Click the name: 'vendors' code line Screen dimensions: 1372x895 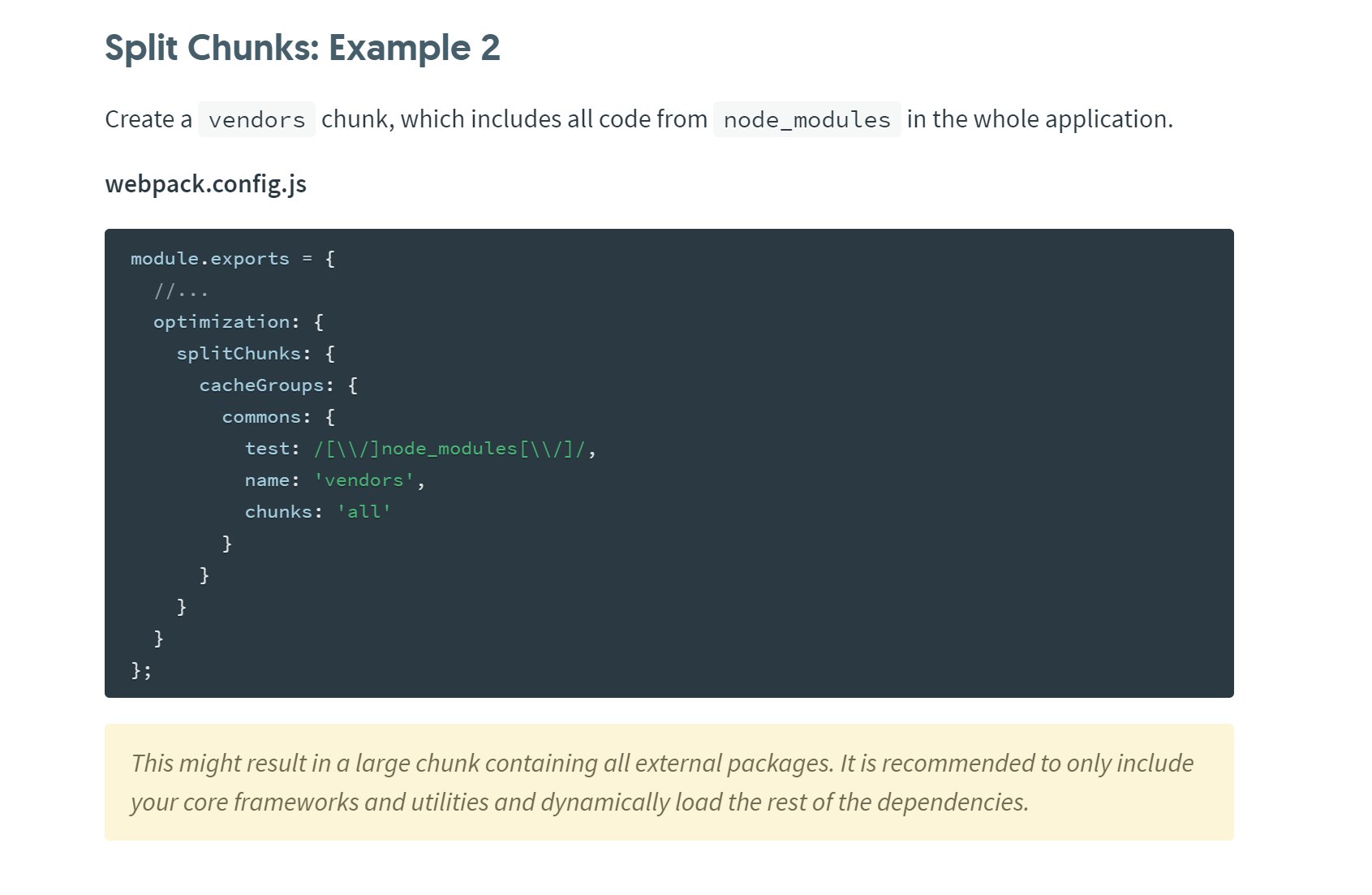[335, 480]
